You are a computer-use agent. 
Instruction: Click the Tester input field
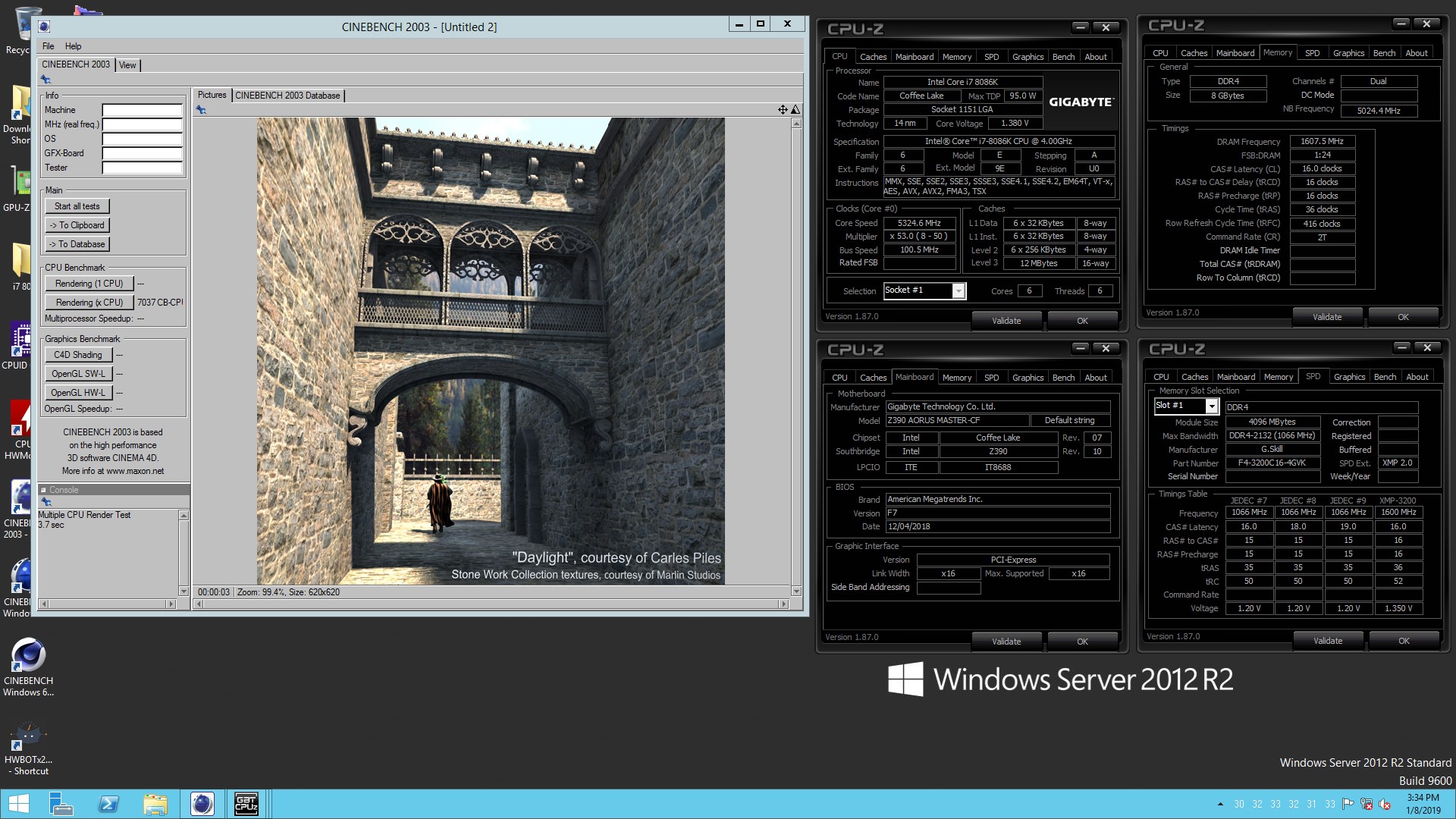[143, 168]
